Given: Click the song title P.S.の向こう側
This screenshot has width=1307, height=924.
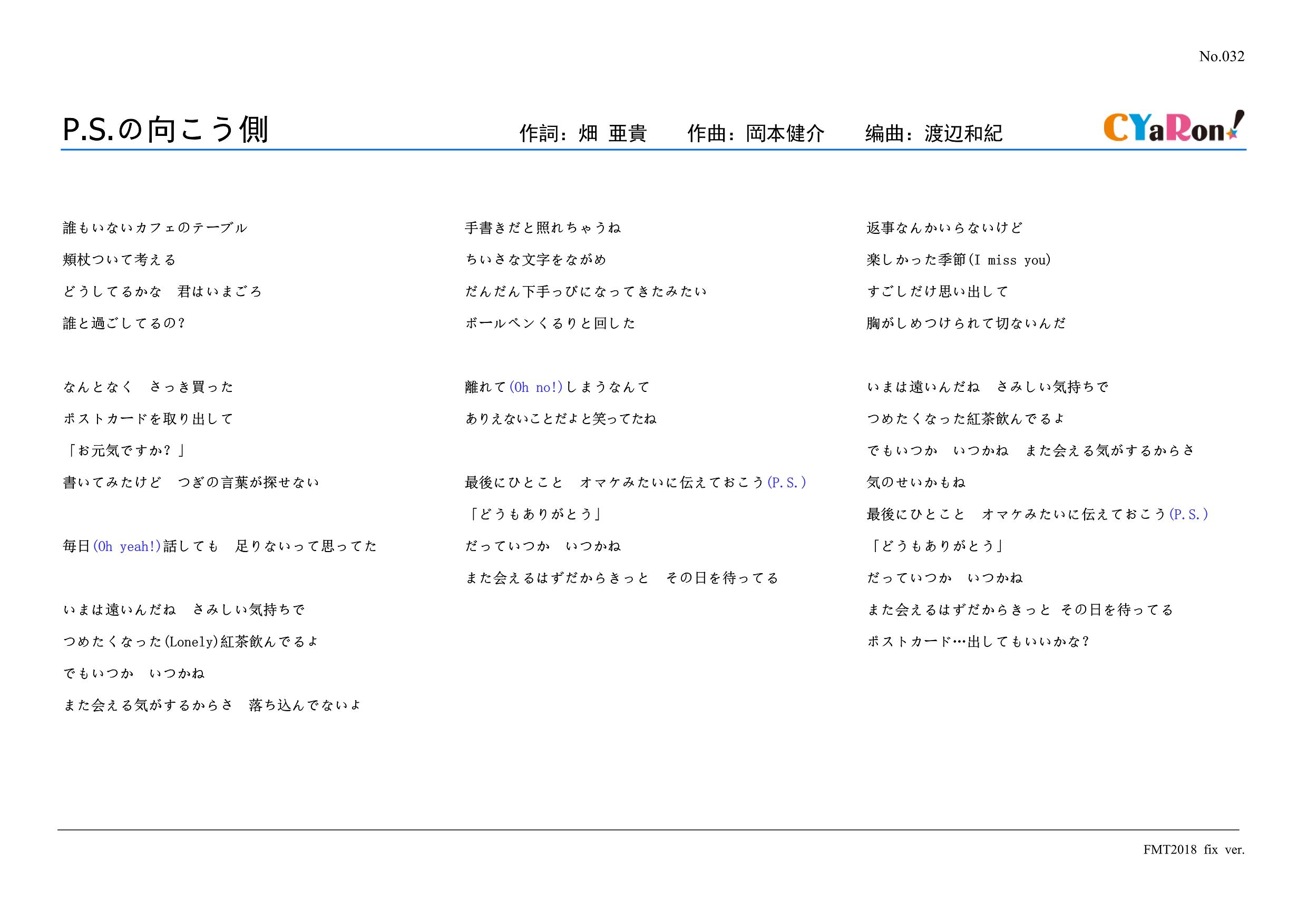Looking at the screenshot, I should [x=165, y=130].
